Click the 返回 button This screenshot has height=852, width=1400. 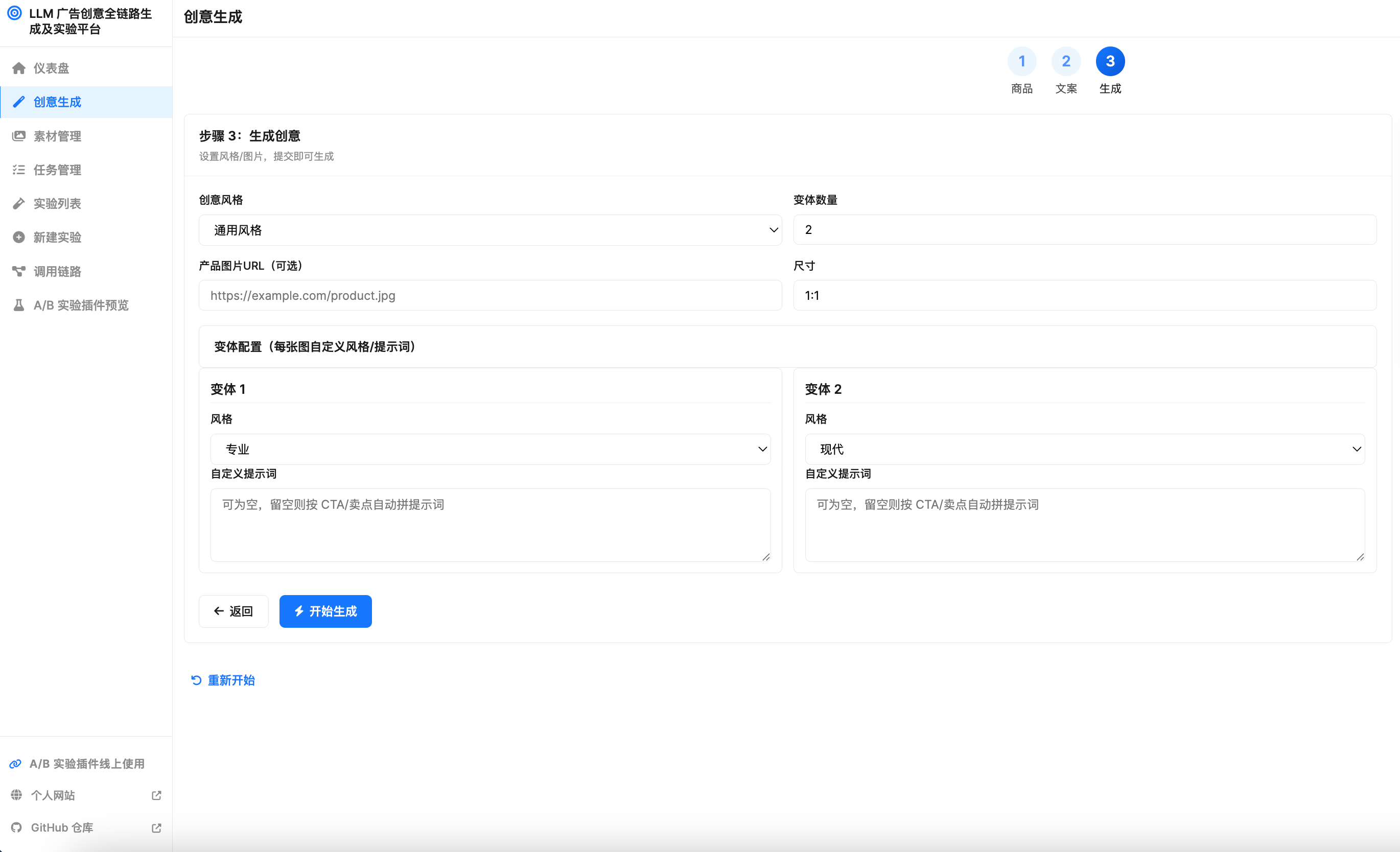234,611
